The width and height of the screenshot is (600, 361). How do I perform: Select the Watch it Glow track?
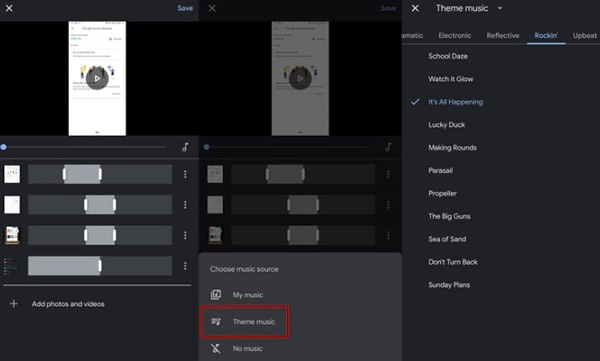(451, 79)
